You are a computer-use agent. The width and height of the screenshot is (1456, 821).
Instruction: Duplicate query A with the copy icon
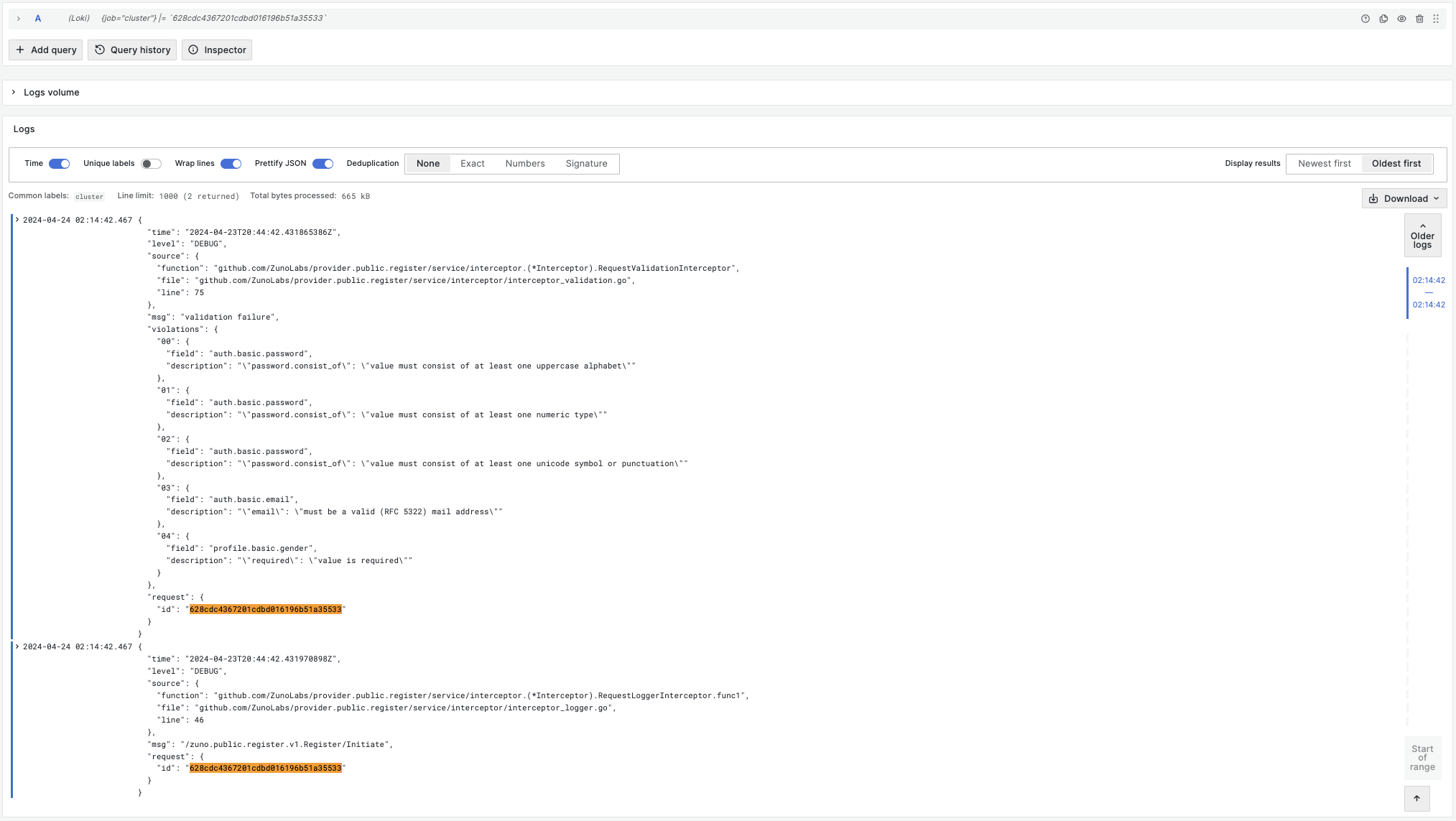(1383, 19)
